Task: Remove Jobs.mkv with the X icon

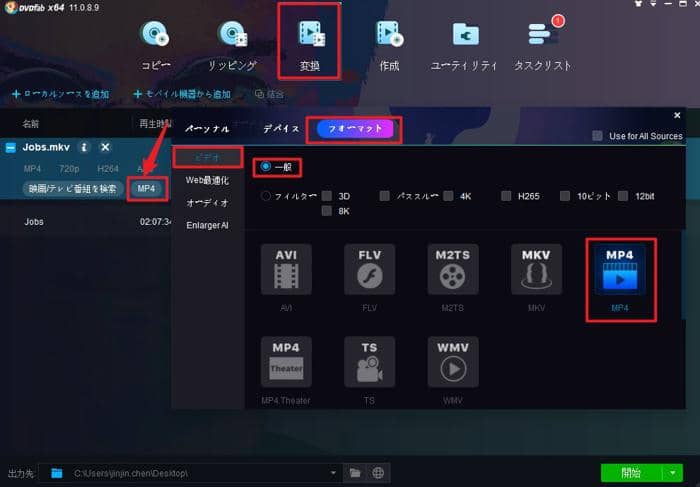Action: [105, 147]
